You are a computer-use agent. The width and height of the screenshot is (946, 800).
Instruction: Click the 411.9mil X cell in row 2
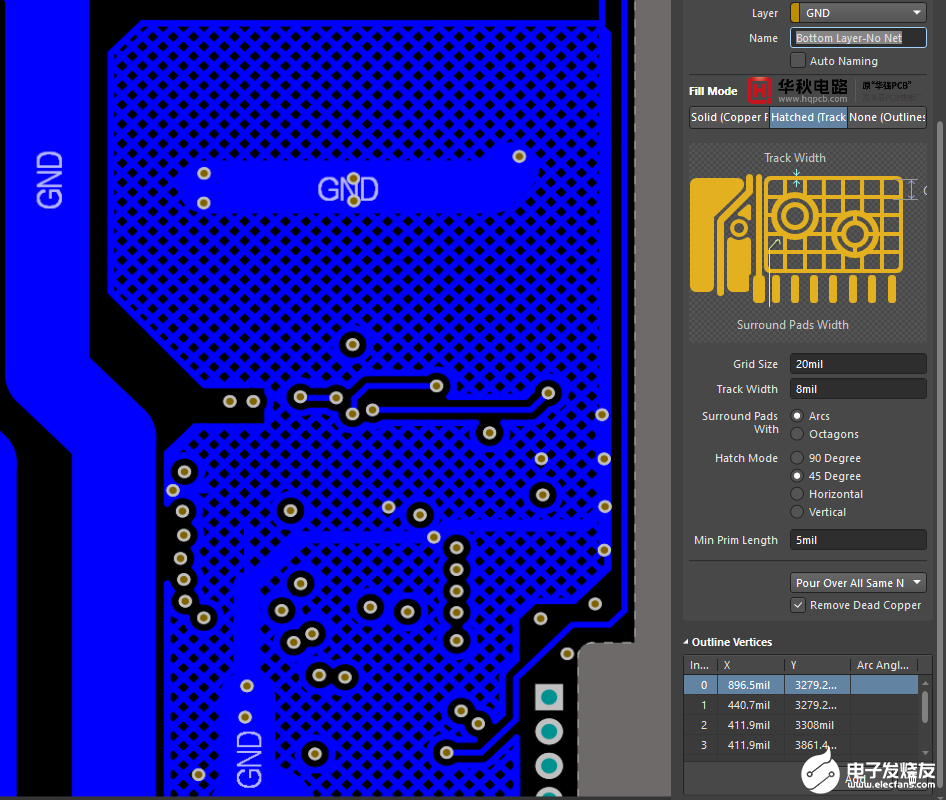[x=751, y=725]
